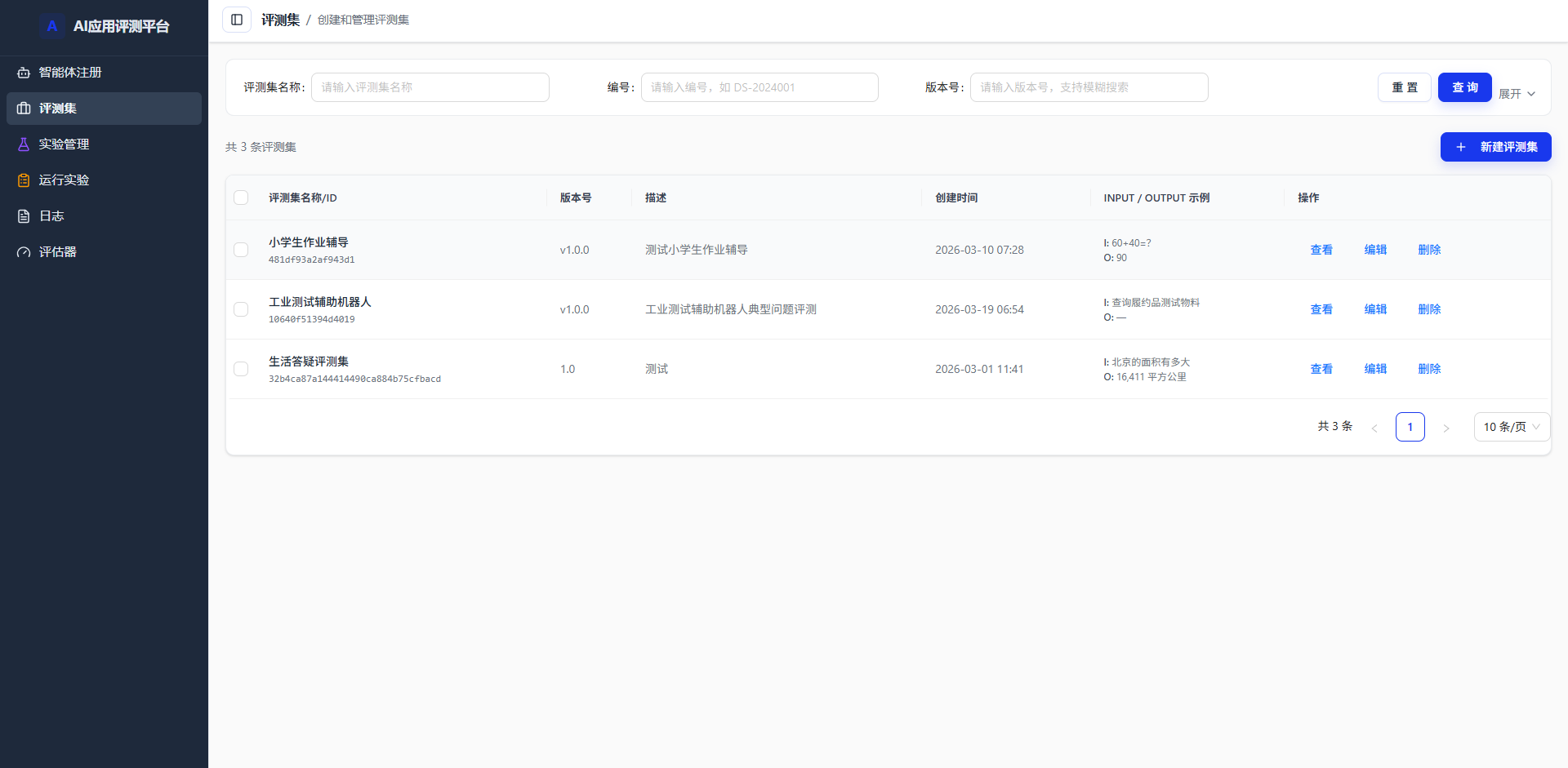Click ID 481df93a2af943d1
This screenshot has width=1568, height=768.
point(312,260)
